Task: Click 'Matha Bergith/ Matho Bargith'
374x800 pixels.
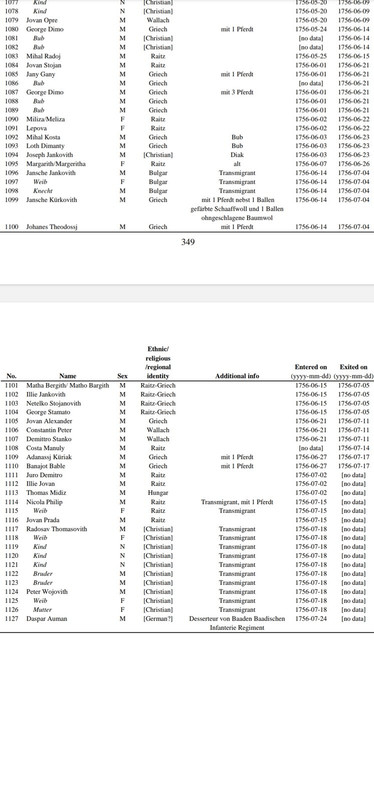Action: (x=67, y=386)
